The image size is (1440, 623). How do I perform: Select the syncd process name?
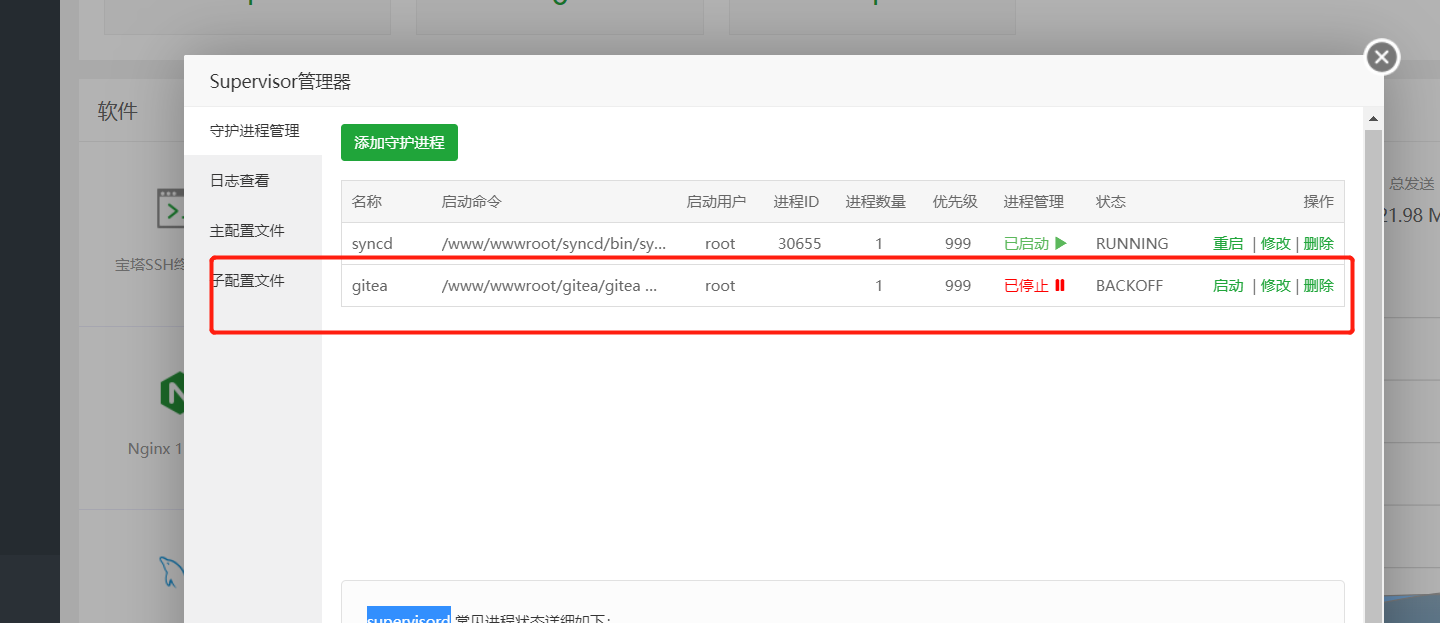click(372, 243)
